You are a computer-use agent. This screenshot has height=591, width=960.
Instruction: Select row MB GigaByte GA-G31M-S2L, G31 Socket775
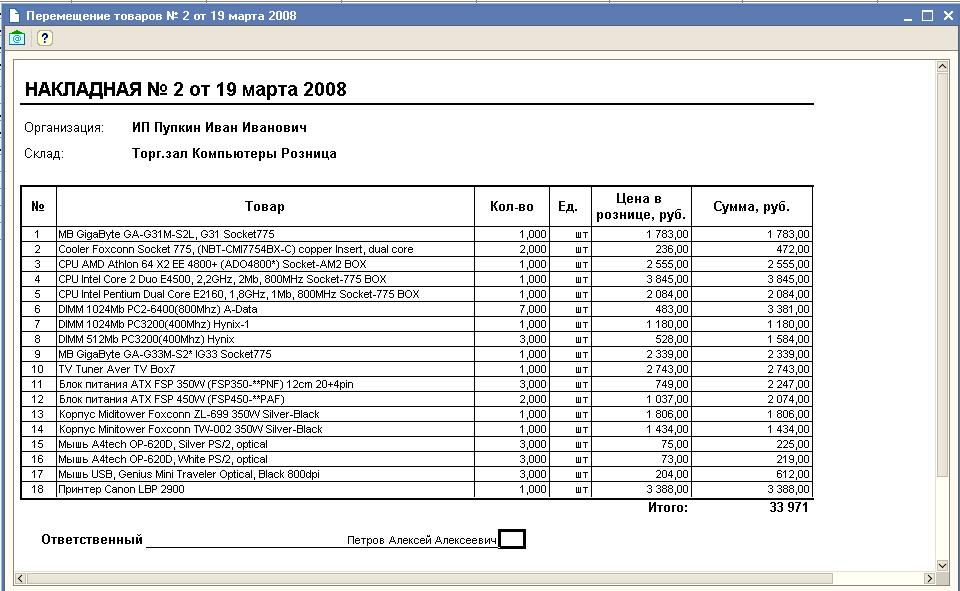[416, 234]
